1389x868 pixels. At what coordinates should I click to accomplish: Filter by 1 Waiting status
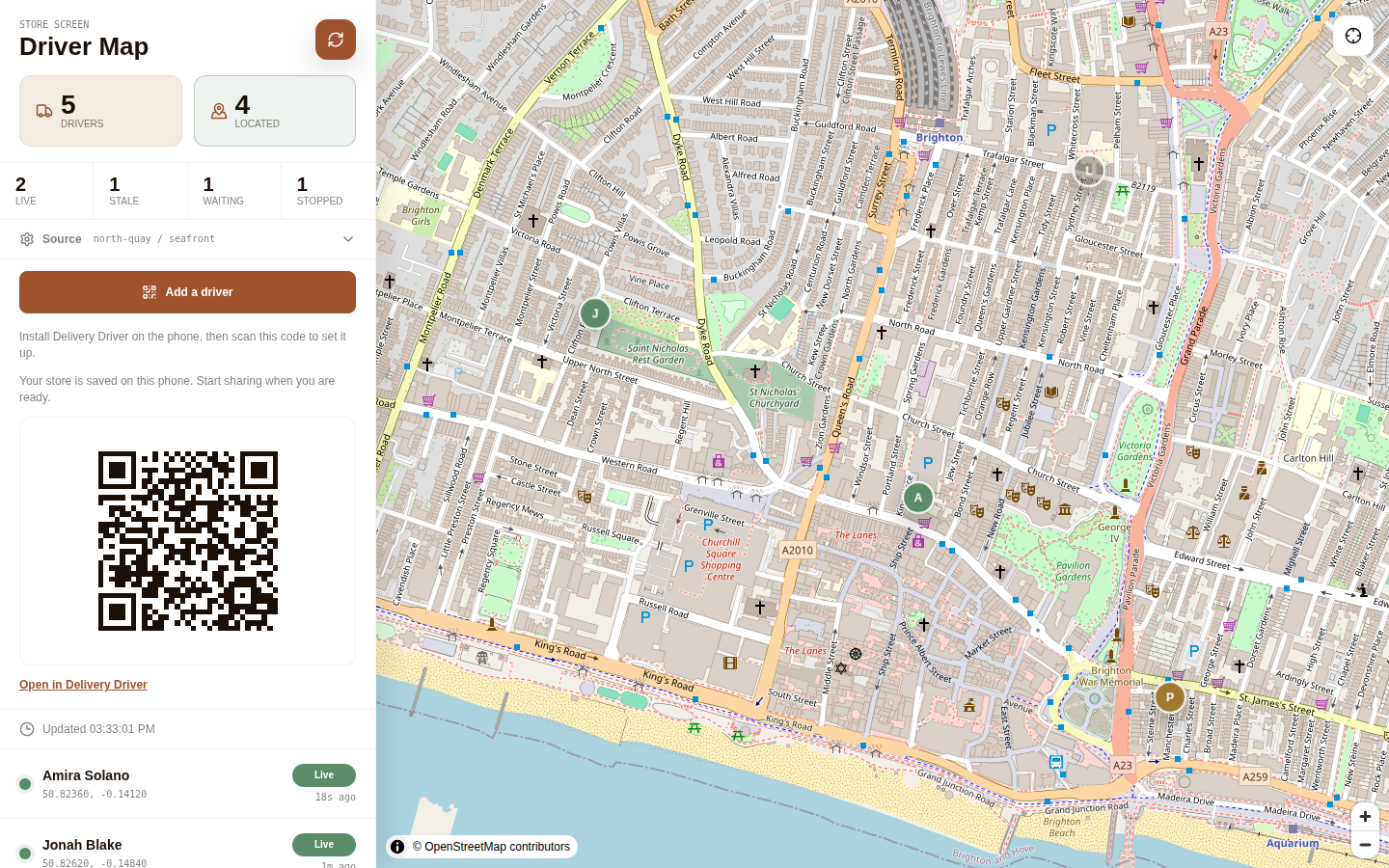[234, 191]
